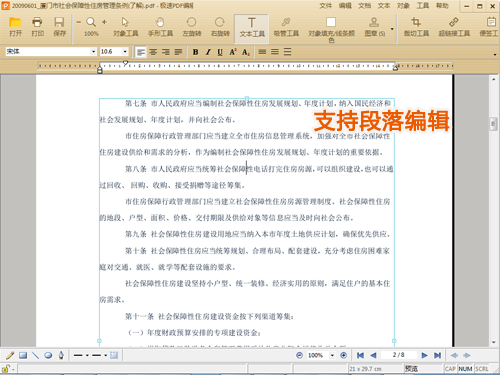The image size is (500, 375).
Task: Open the font name dropdown showing 宋体
Action: pos(93,52)
